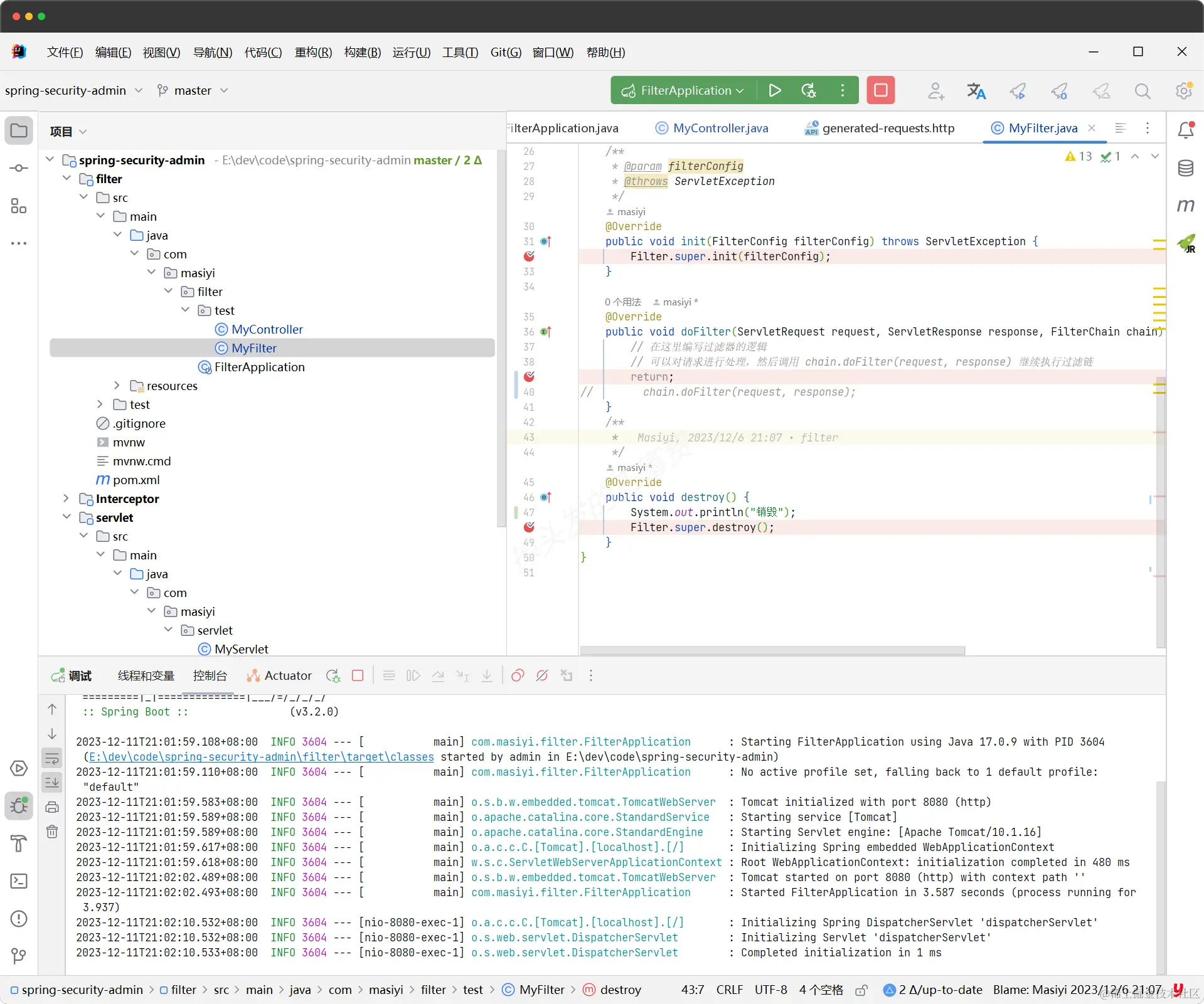This screenshot has width=1204, height=1004.
Task: Open the translate icon in top toolbar
Action: tap(976, 91)
